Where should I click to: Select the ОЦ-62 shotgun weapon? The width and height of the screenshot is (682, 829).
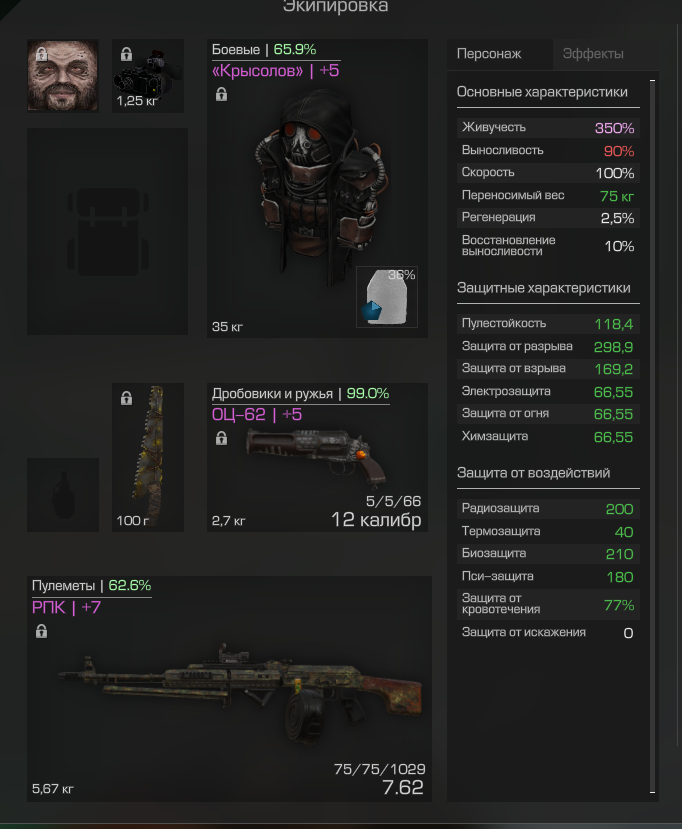[x=317, y=457]
